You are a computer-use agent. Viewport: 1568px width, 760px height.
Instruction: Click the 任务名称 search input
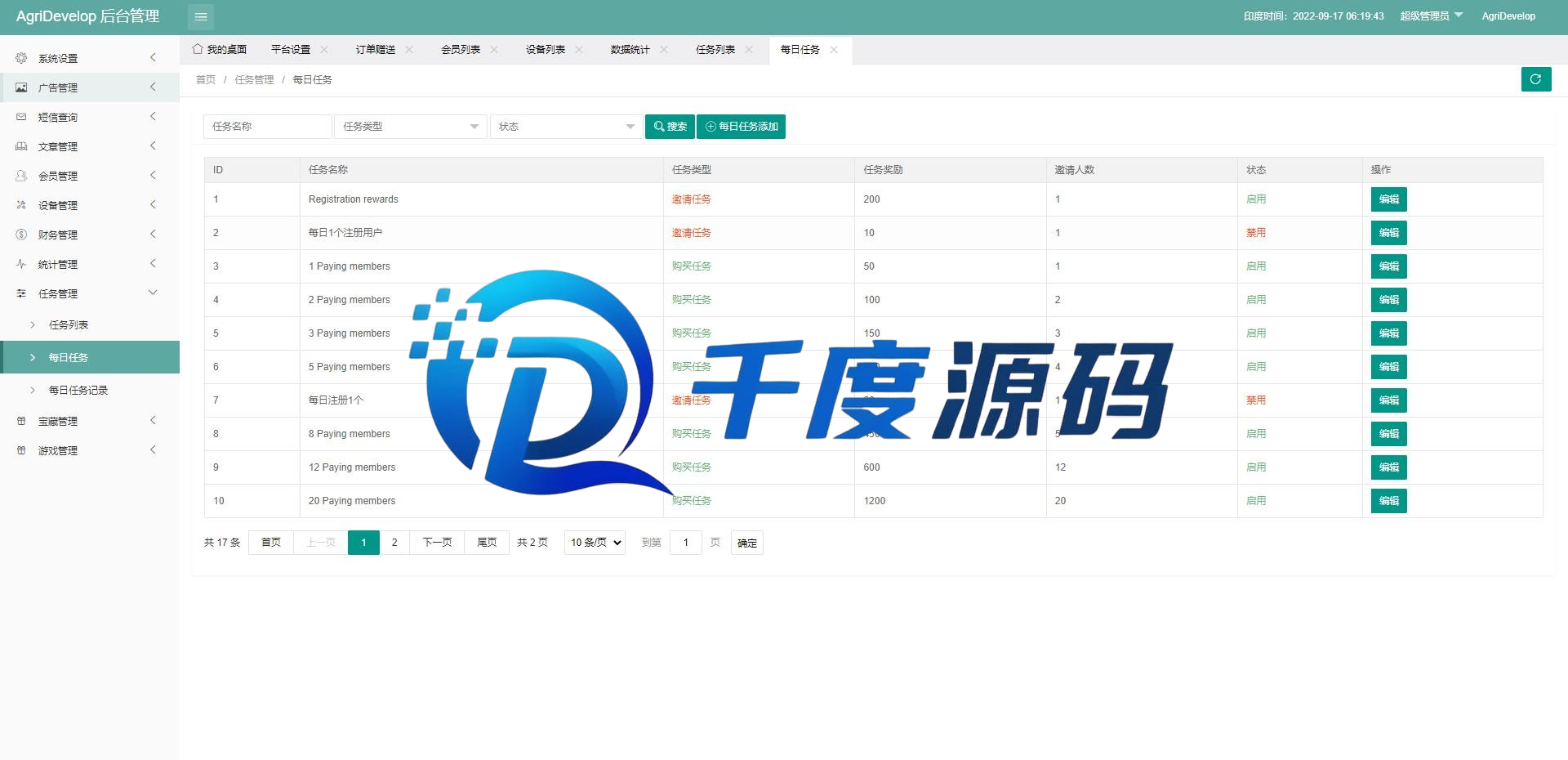268,127
